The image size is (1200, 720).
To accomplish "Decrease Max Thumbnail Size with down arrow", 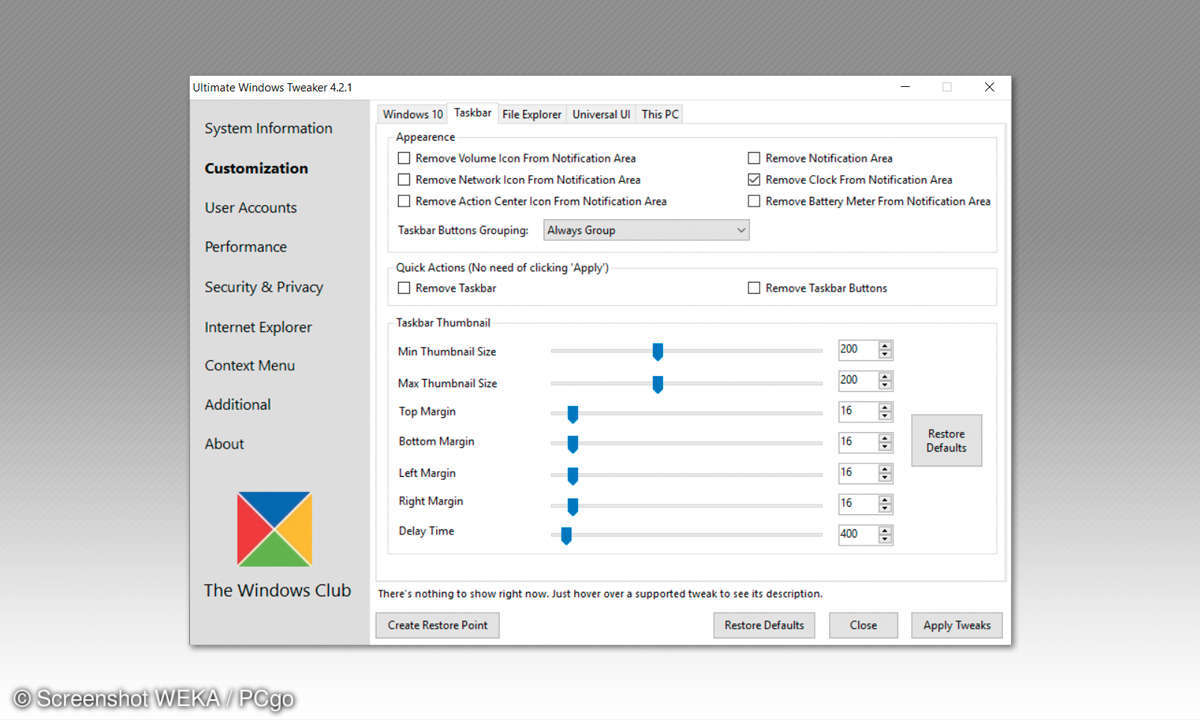I will click(885, 385).
